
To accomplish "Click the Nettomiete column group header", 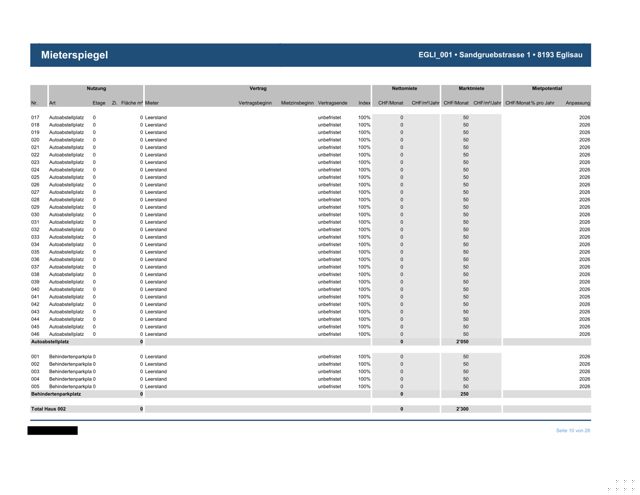I will 404,88.
